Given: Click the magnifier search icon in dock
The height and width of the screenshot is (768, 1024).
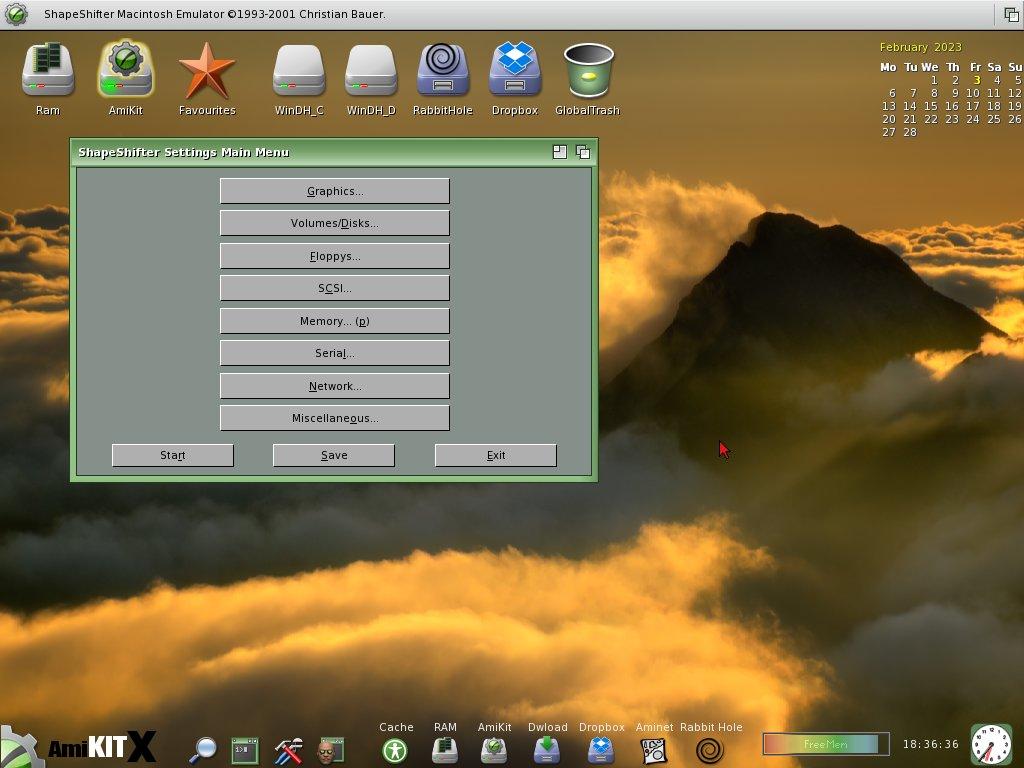Looking at the screenshot, I should [x=202, y=750].
